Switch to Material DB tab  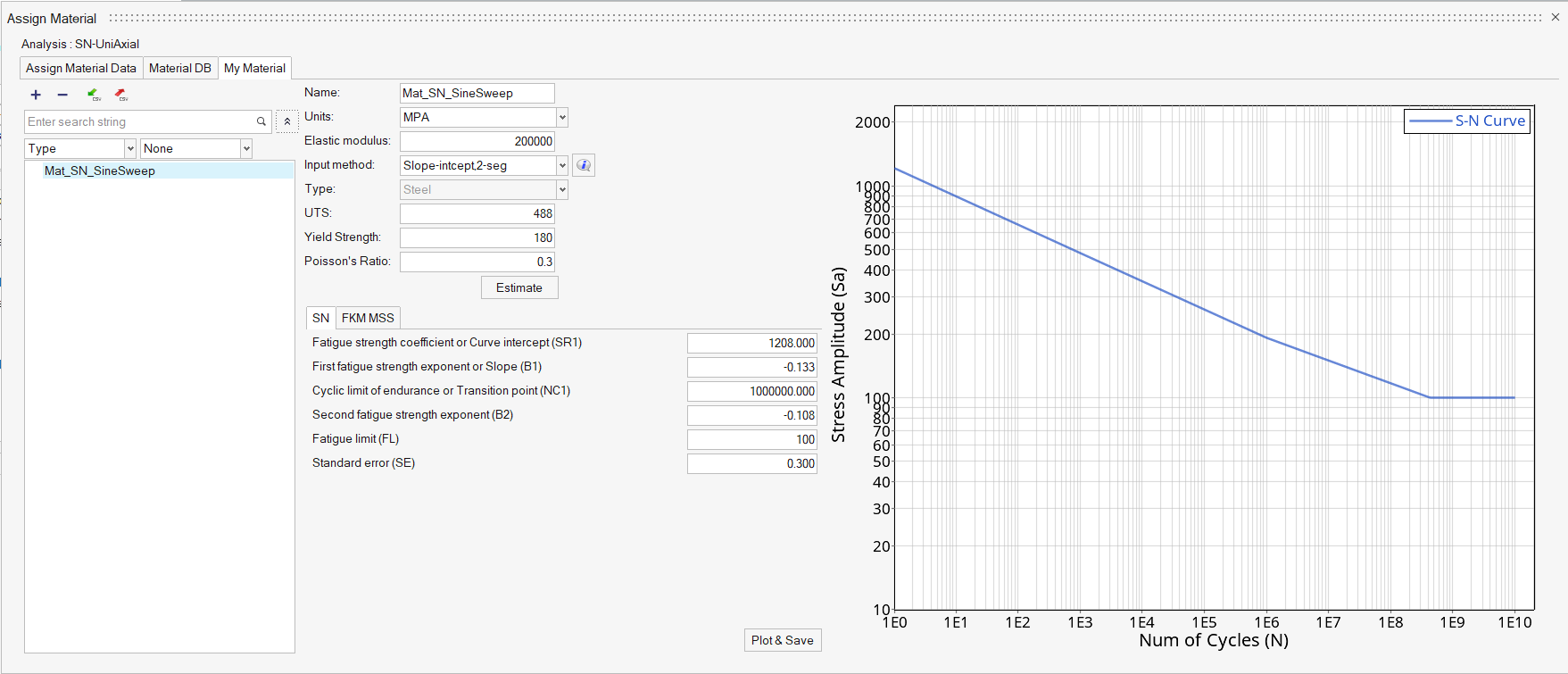tap(180, 68)
